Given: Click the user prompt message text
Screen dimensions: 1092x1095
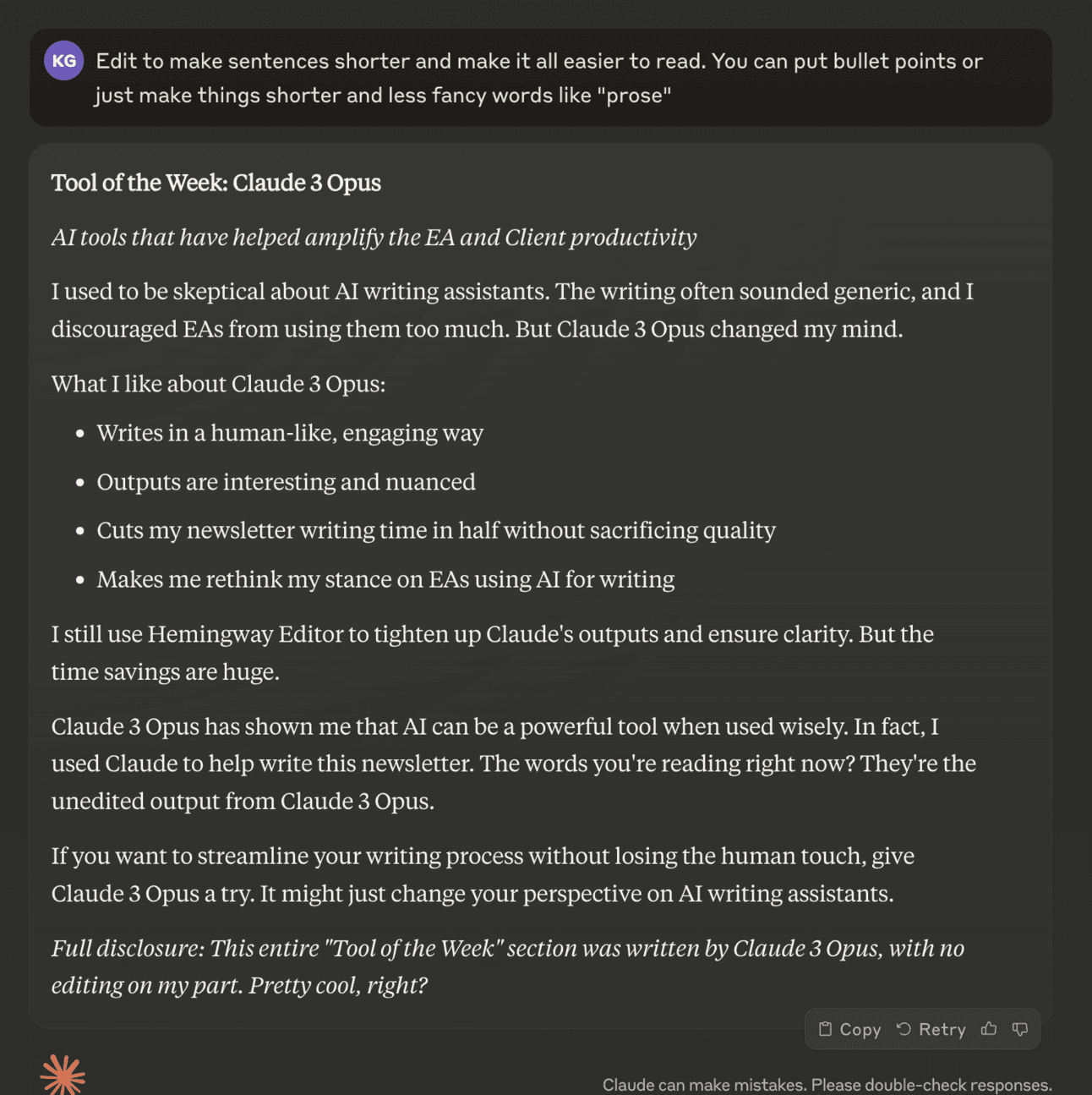Looking at the screenshot, I should pos(538,78).
